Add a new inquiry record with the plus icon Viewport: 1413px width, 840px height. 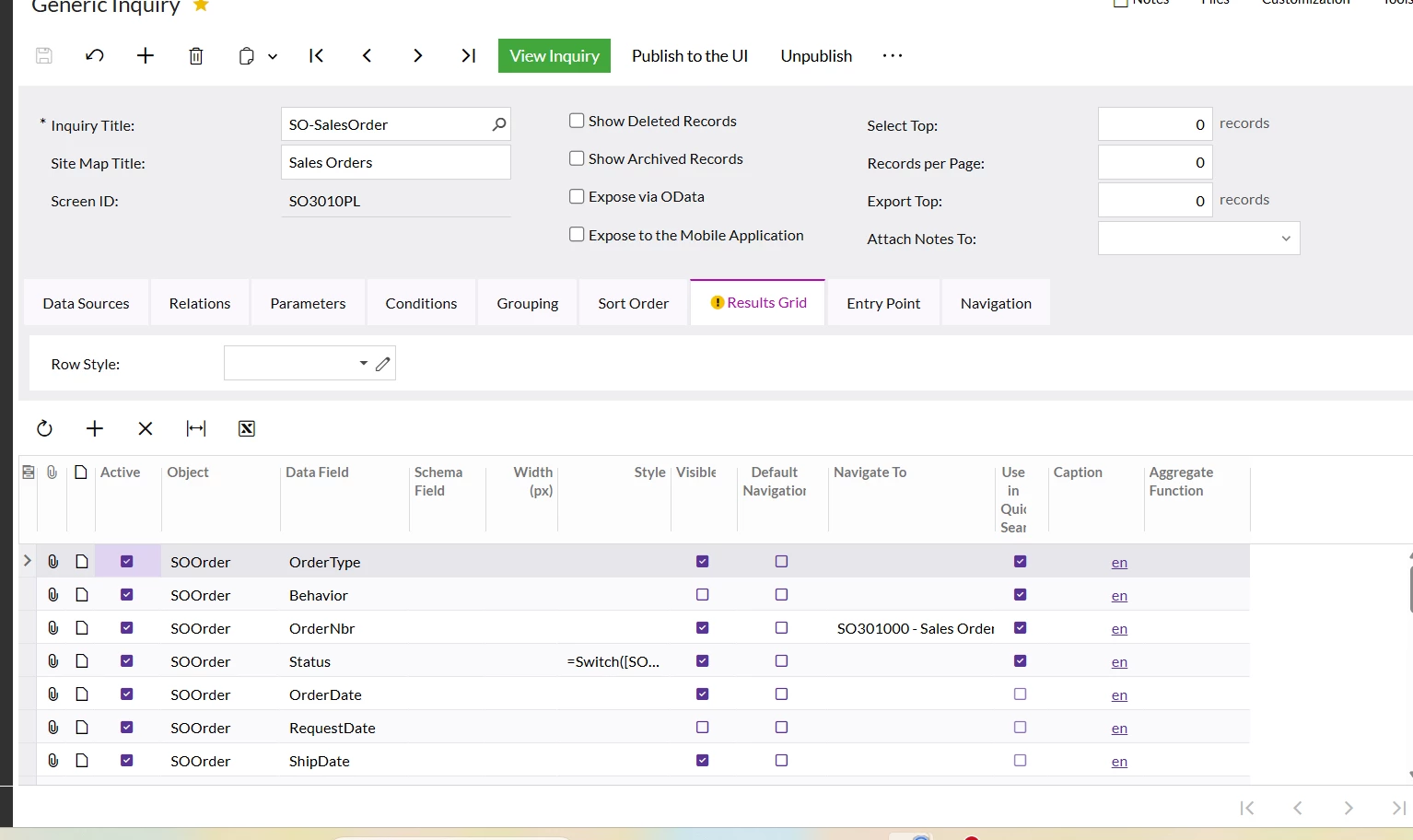[146, 55]
